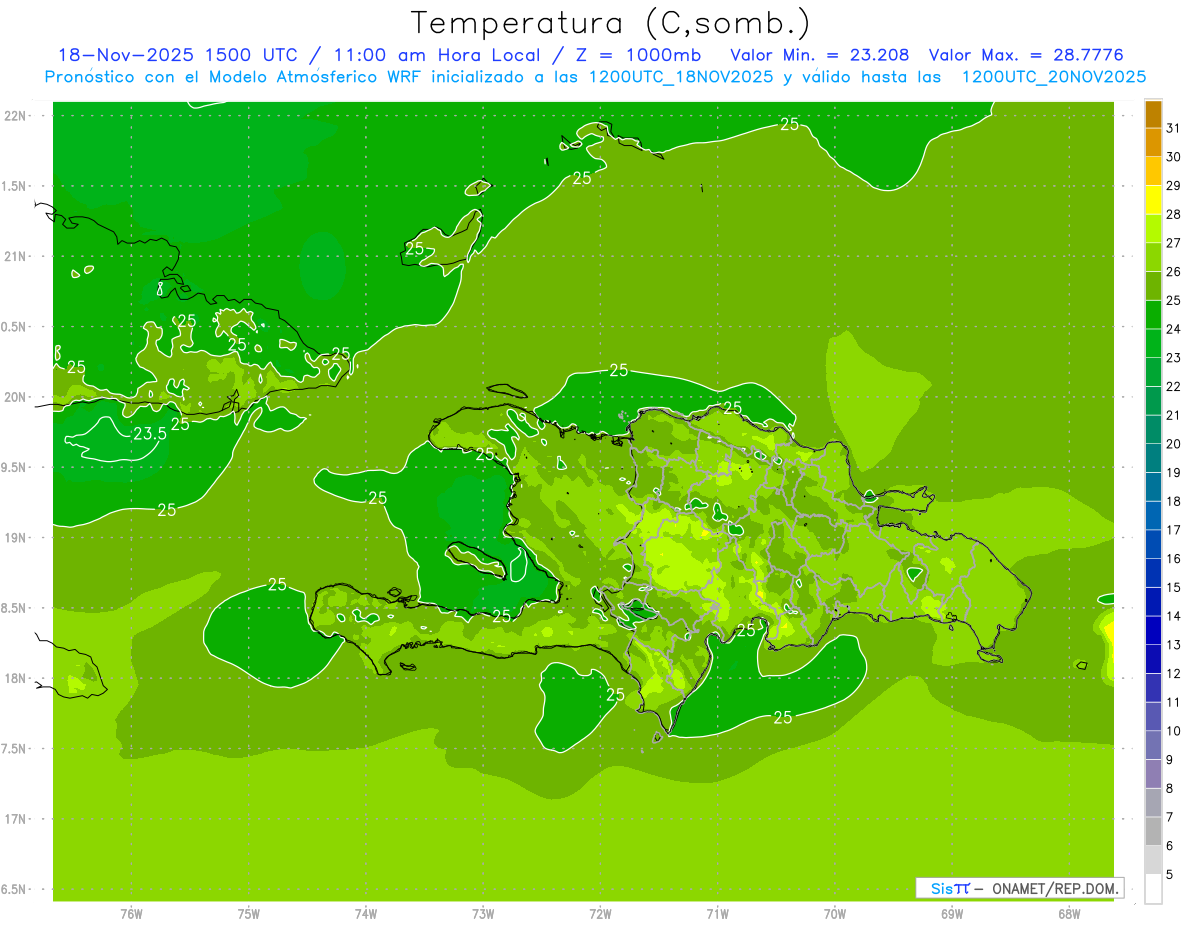Select the legend swatch between 21 and 22

coord(1153,401)
